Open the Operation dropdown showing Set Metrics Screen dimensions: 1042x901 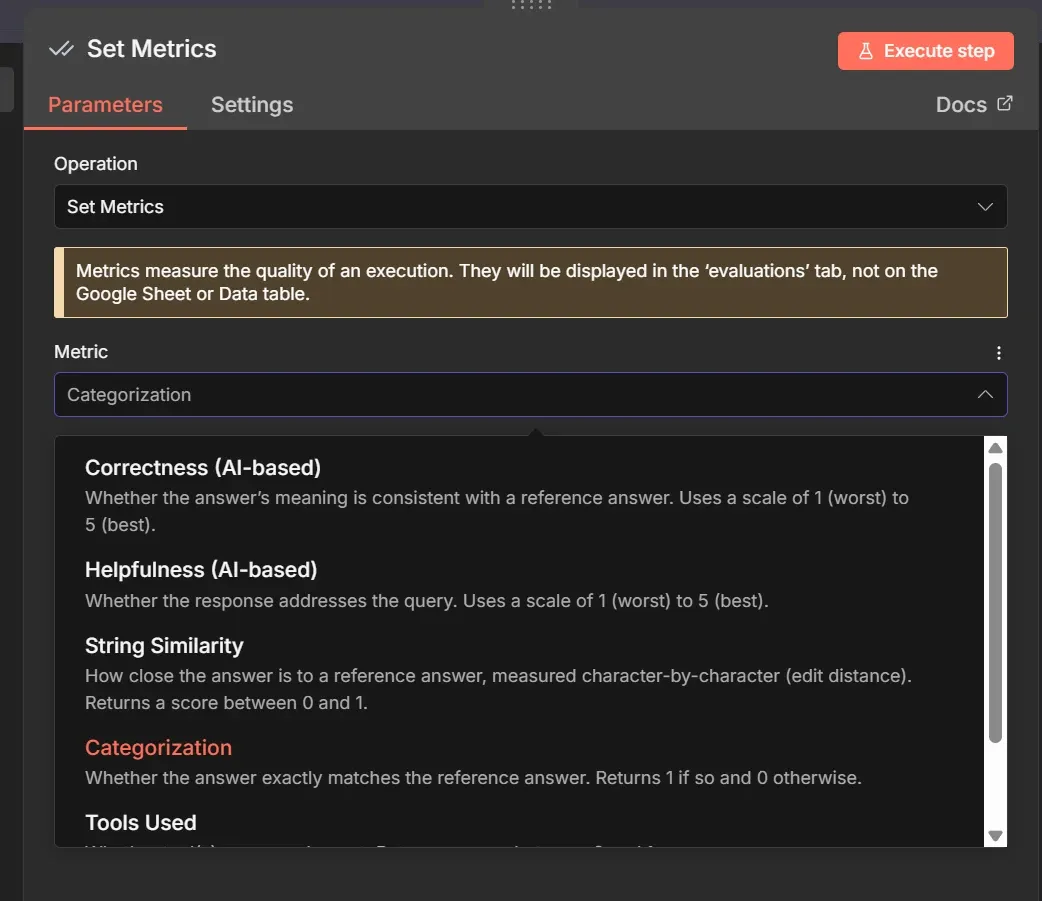531,206
